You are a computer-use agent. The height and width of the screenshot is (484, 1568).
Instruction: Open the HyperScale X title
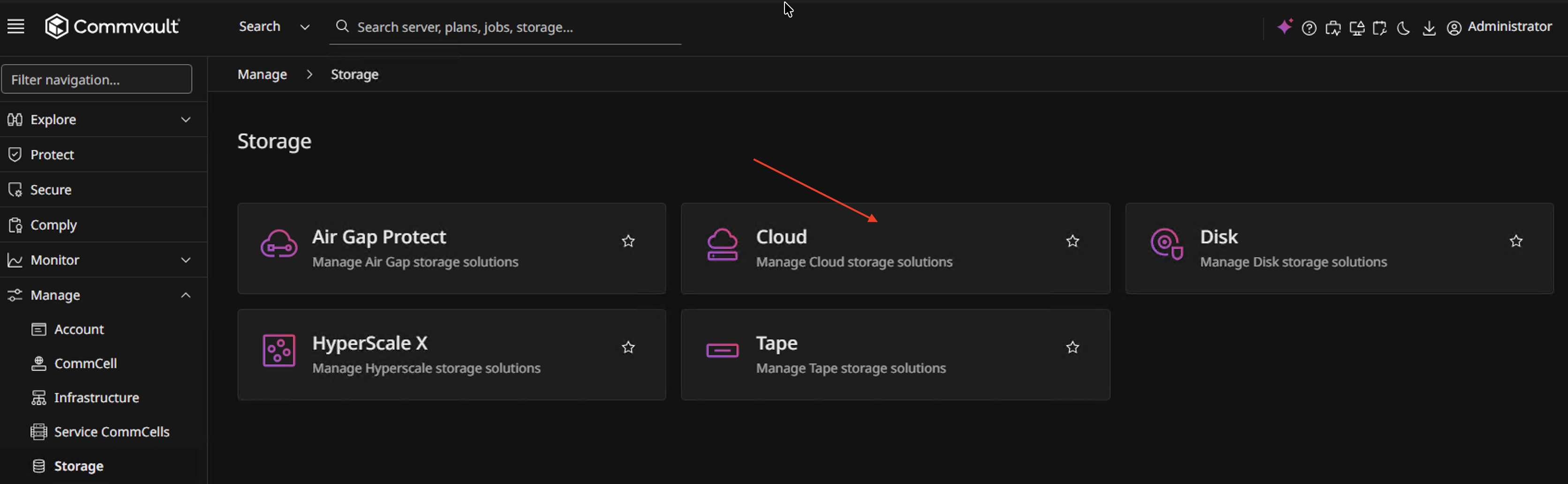click(x=370, y=343)
